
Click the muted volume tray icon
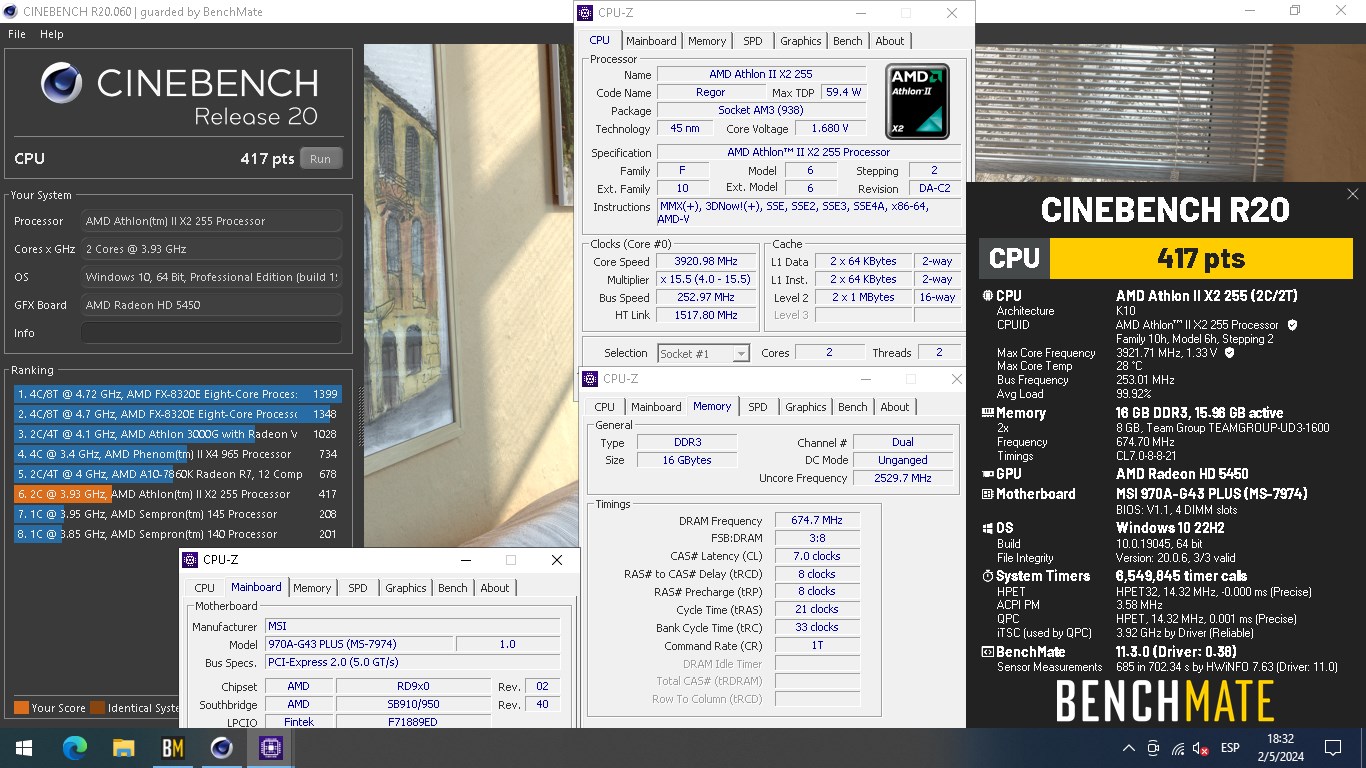(1201, 748)
